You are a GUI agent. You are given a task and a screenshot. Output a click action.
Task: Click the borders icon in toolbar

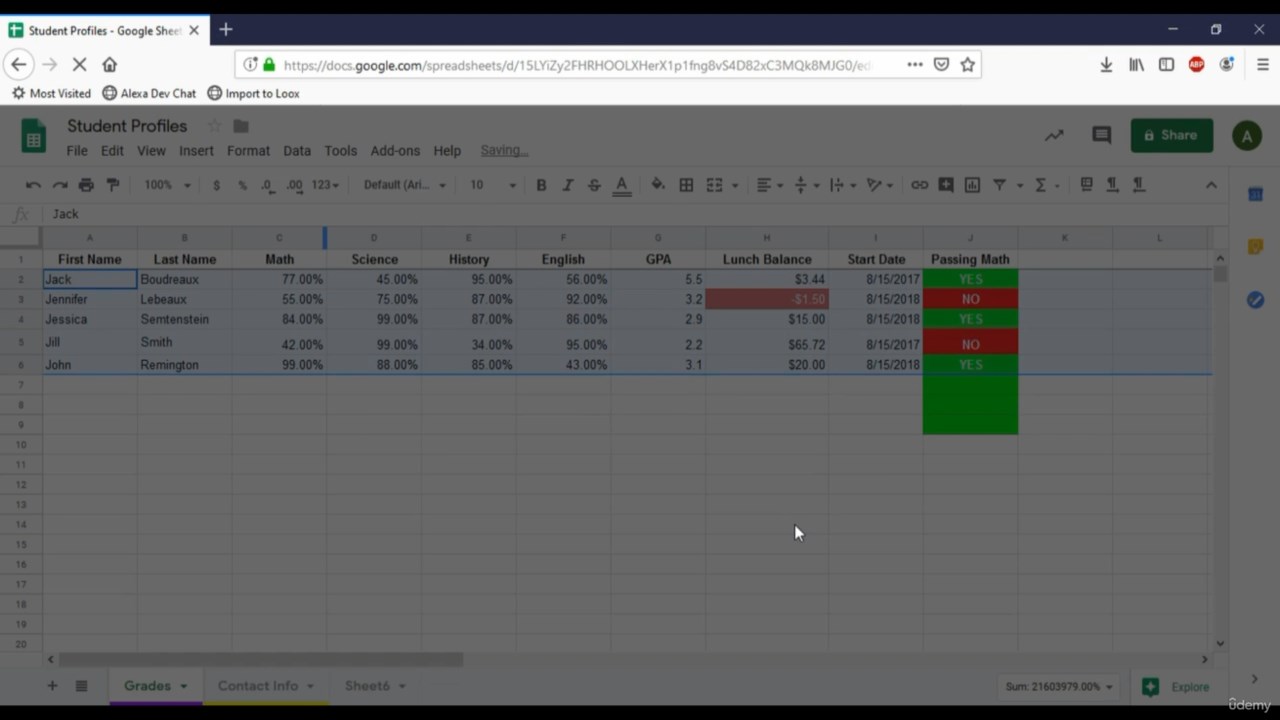tap(686, 185)
